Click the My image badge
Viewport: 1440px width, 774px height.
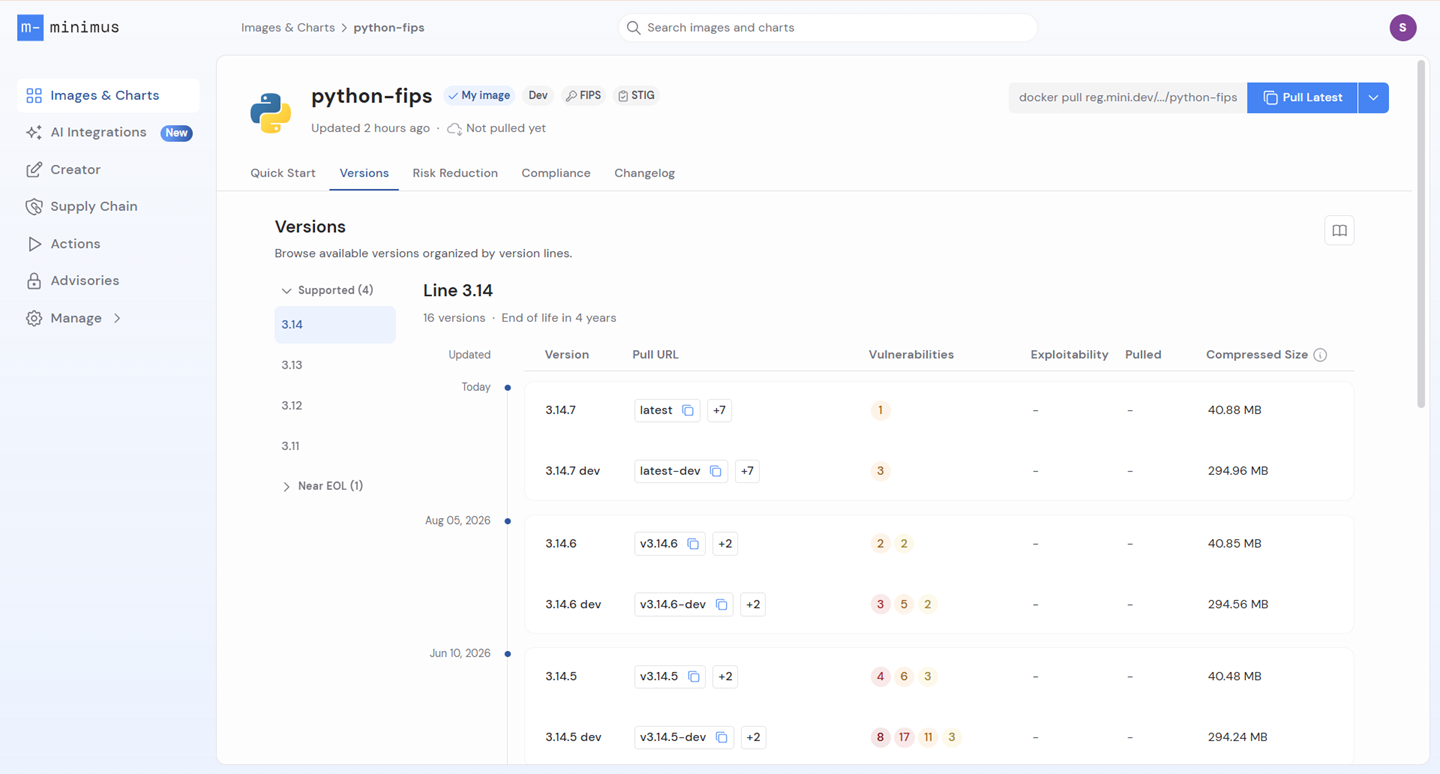point(479,96)
